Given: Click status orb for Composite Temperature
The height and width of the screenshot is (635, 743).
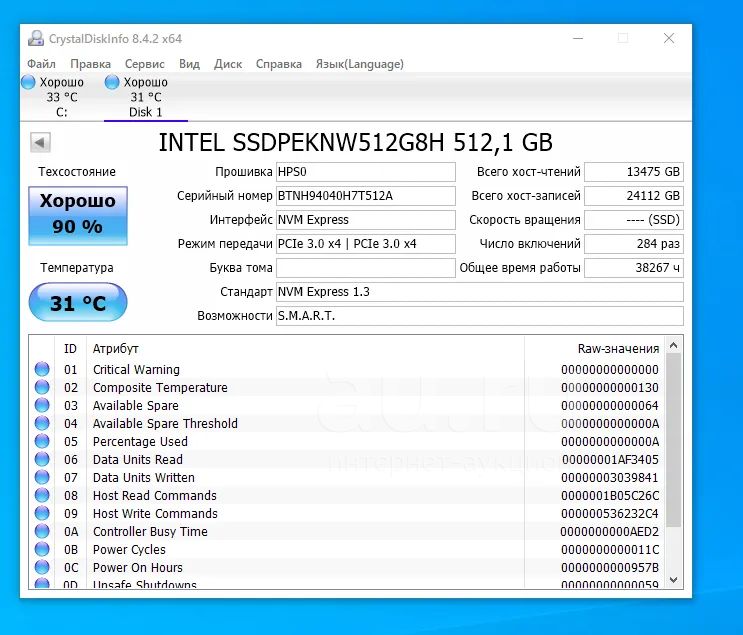Looking at the screenshot, I should pos(42,387).
